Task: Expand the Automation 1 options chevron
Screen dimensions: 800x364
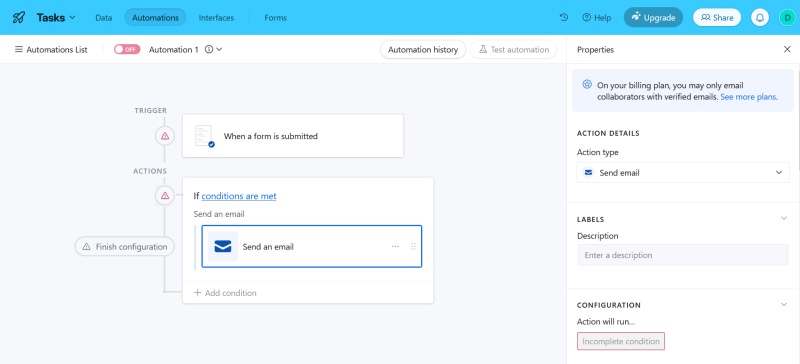Action: pos(219,50)
